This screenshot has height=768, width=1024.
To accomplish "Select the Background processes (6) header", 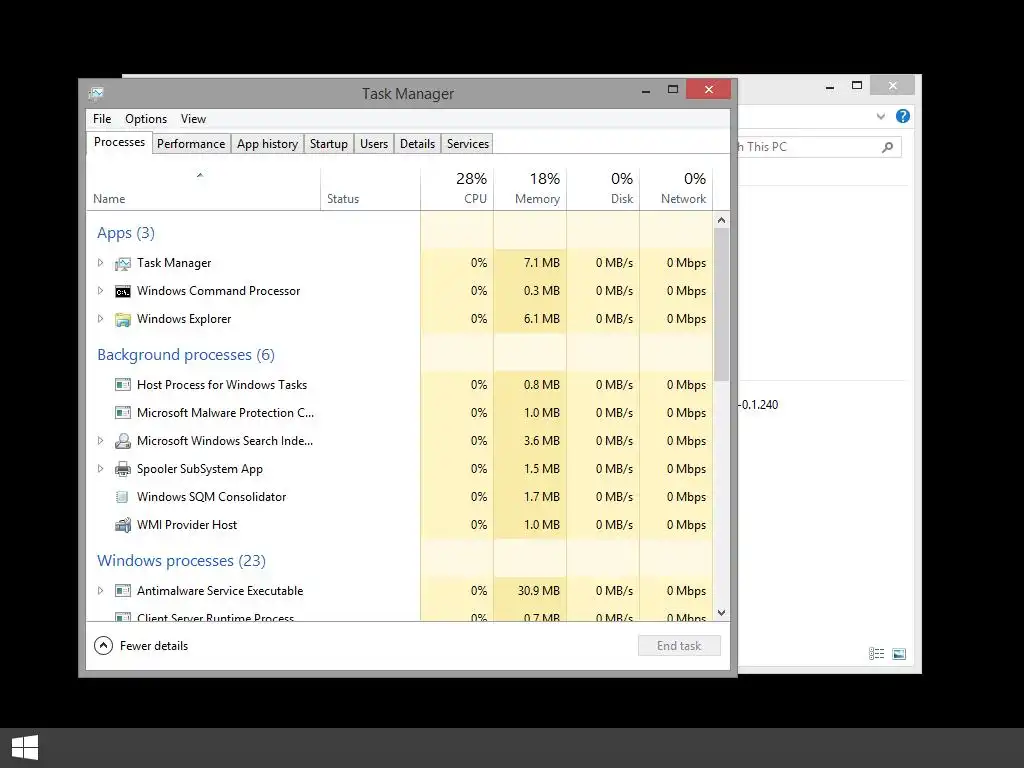I will point(186,355).
